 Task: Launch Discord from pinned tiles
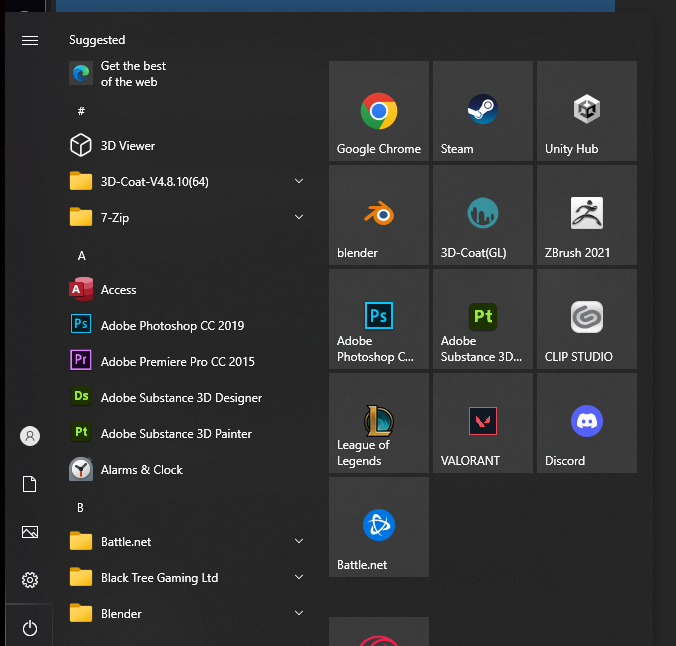pos(586,423)
